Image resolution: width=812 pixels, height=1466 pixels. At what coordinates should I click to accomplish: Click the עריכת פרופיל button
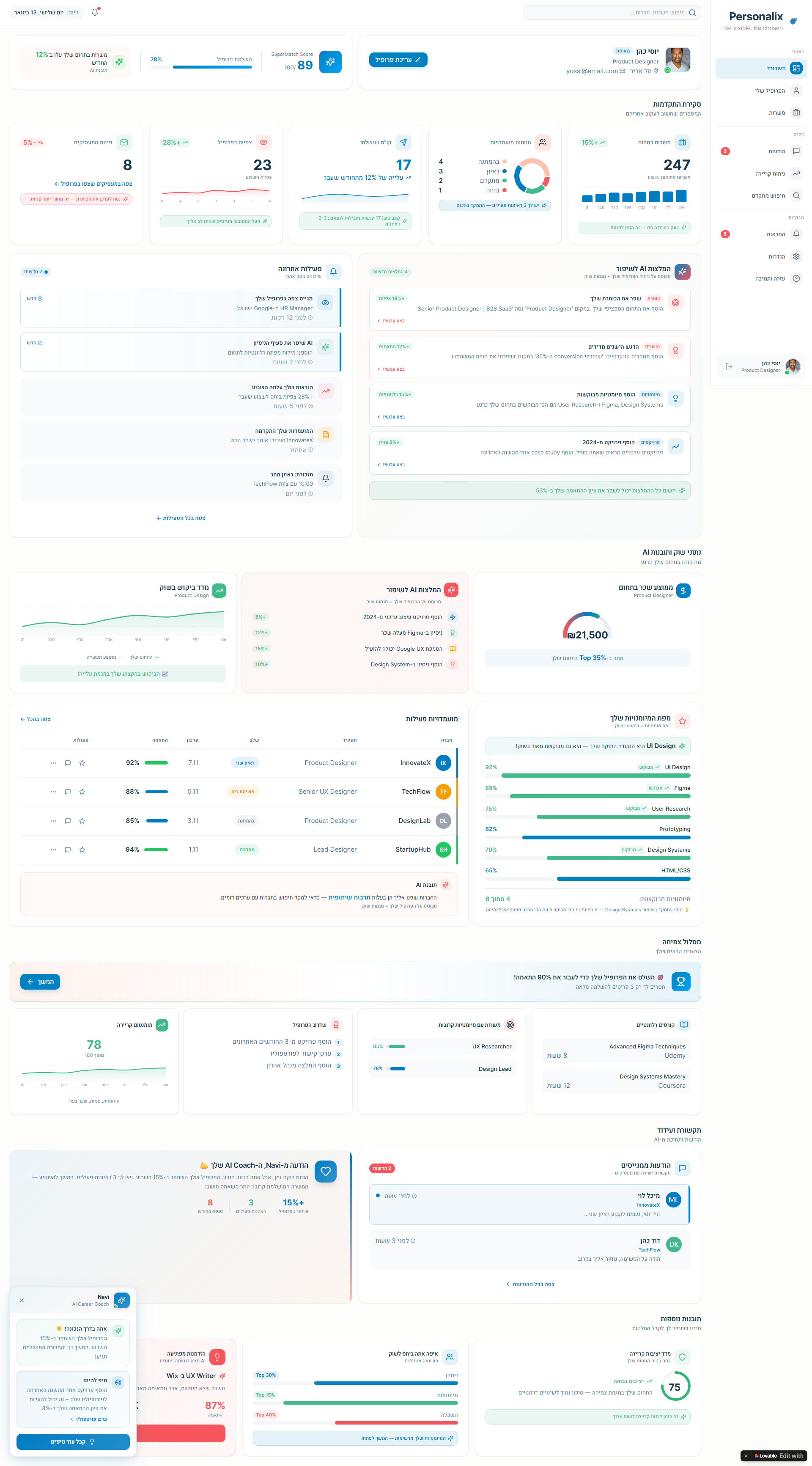[x=398, y=60]
